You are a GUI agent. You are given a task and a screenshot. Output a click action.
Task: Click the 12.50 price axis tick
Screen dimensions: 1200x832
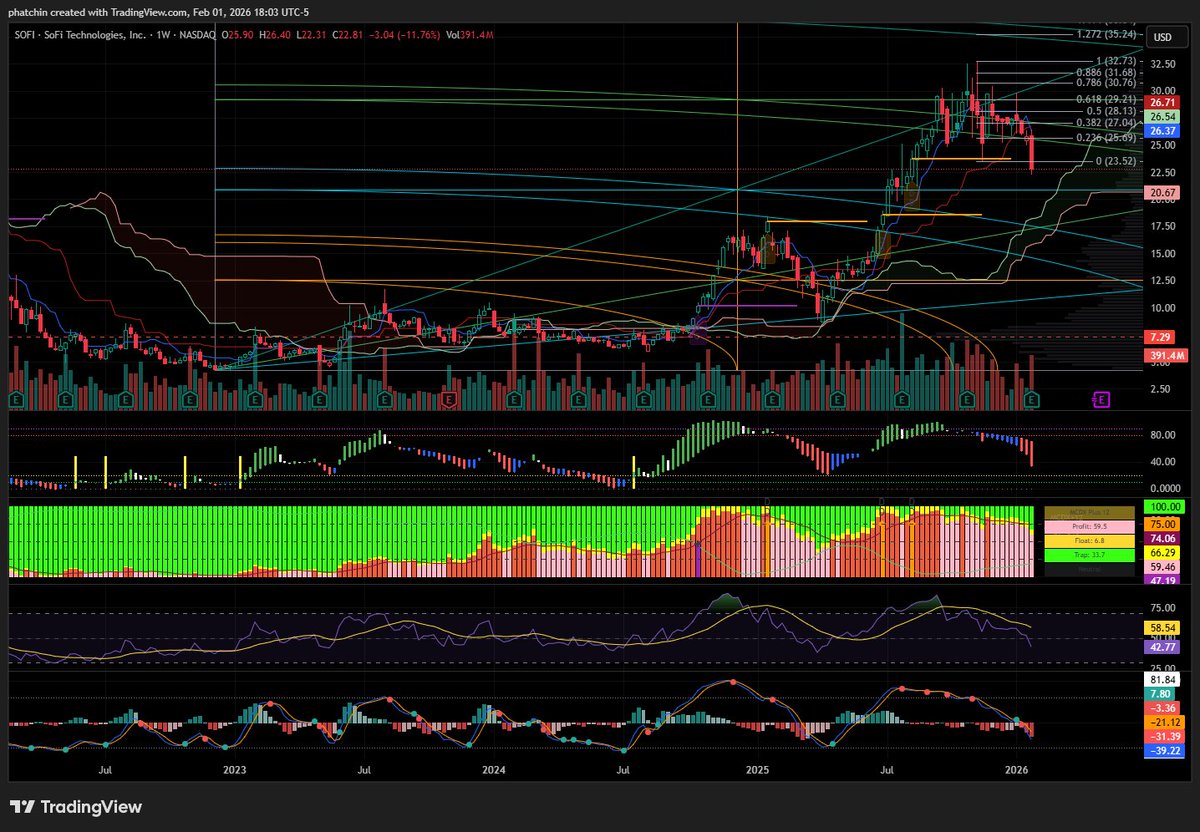(1162, 281)
